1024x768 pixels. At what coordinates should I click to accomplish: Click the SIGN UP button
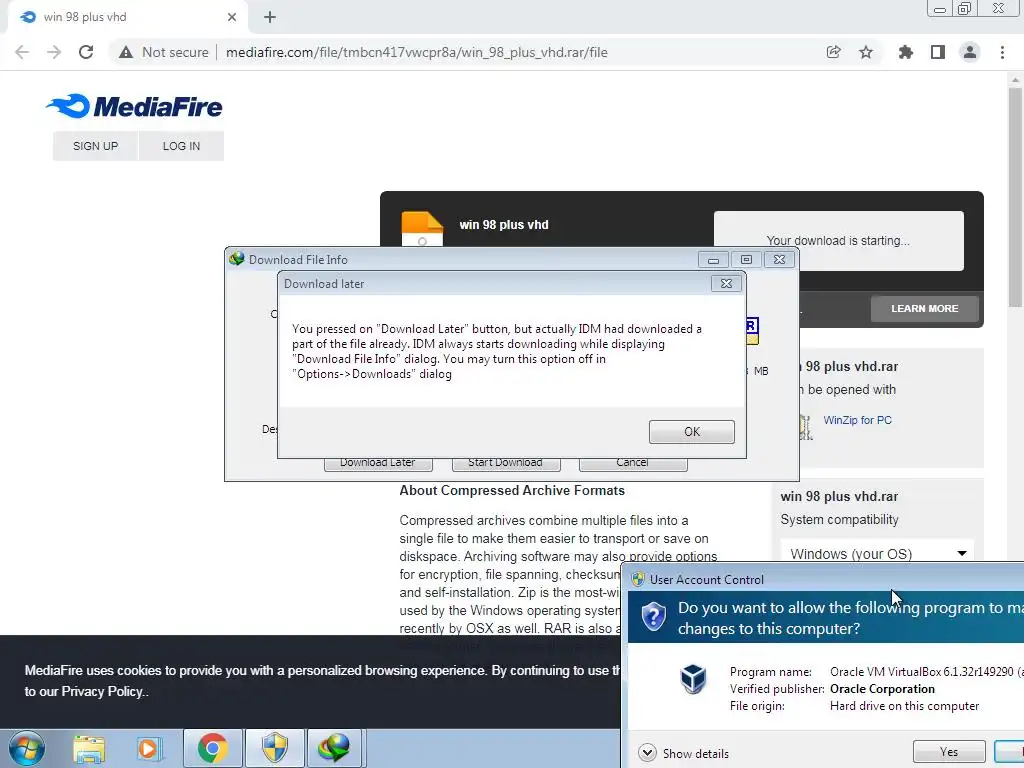[x=95, y=146]
